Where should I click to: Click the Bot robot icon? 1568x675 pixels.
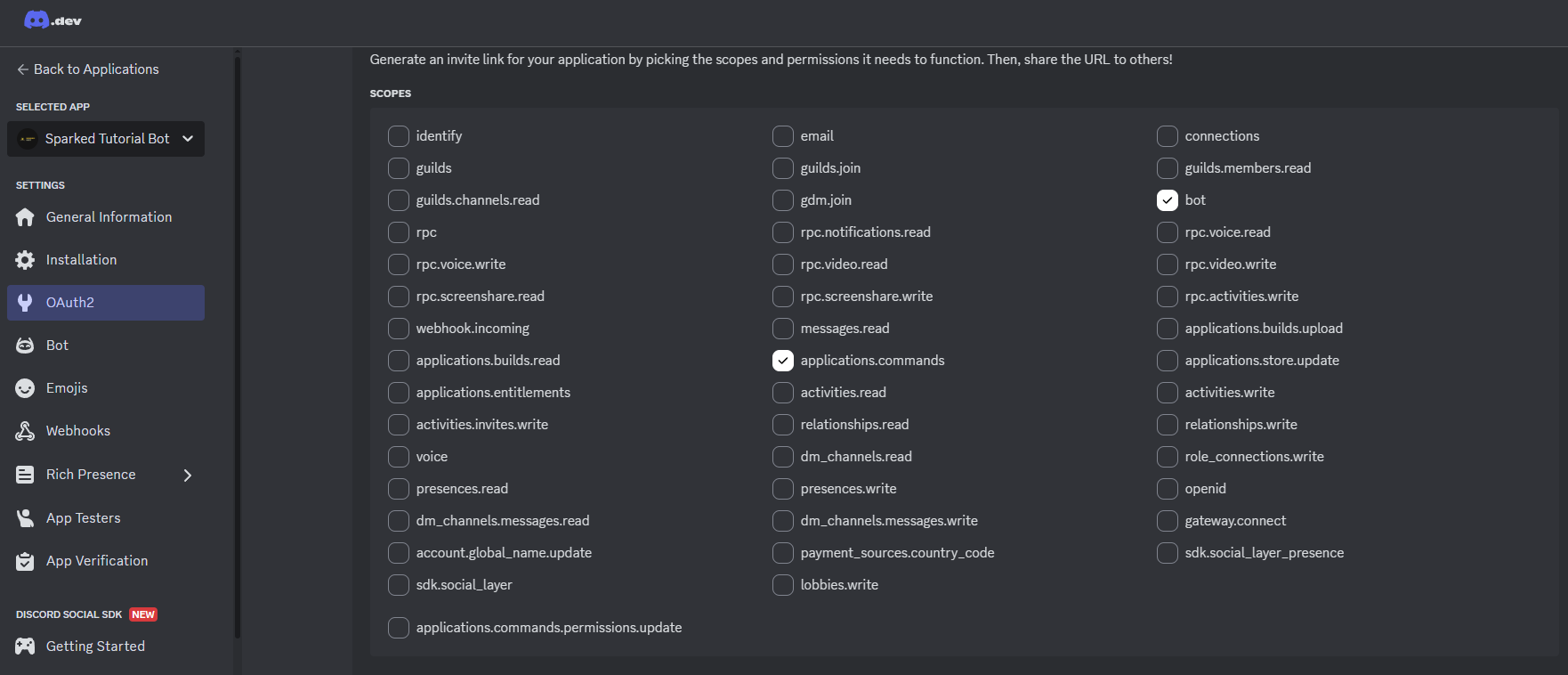click(25, 346)
